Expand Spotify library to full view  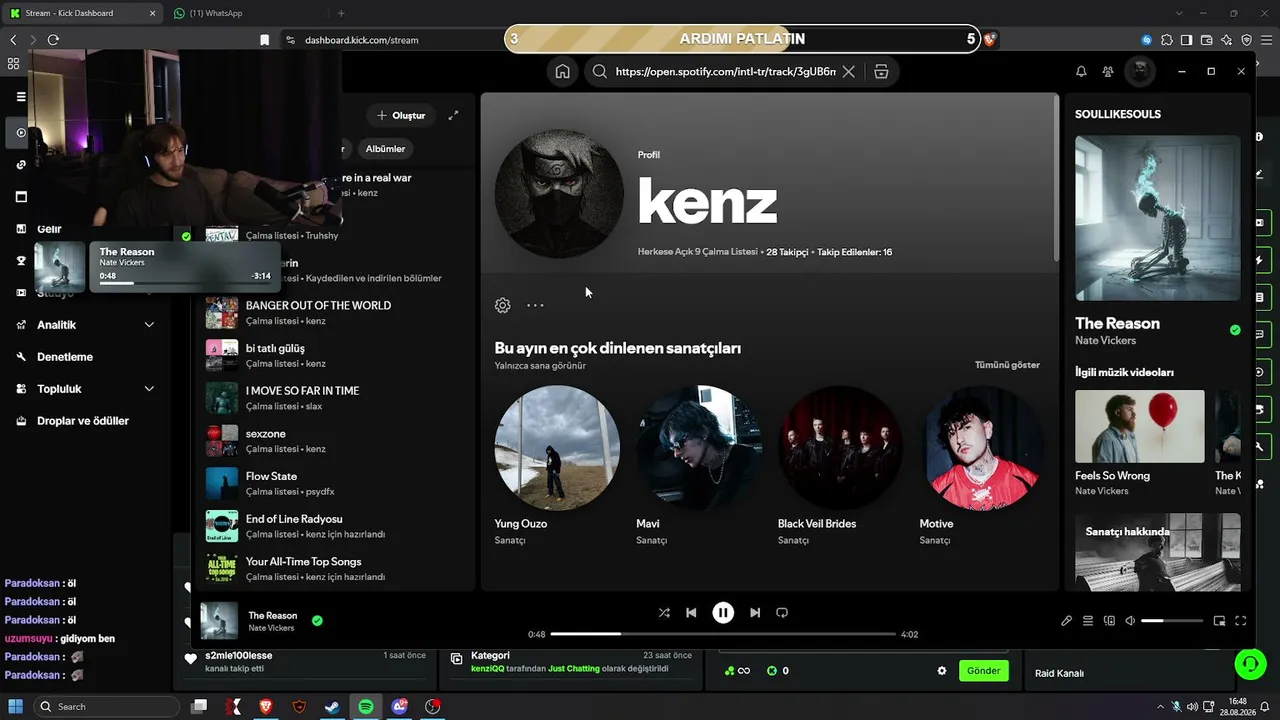(x=453, y=115)
